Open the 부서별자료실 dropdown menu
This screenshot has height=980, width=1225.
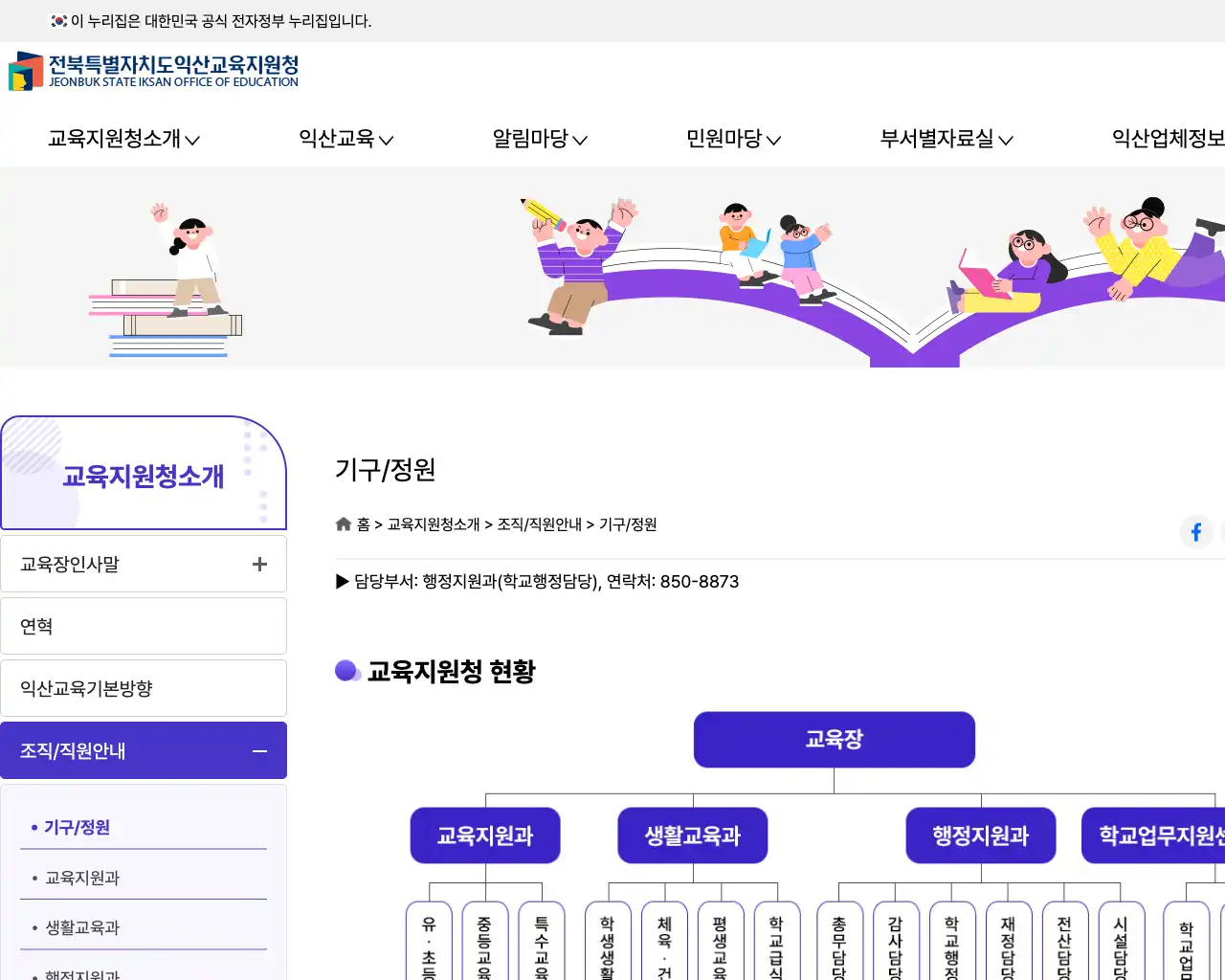(x=946, y=139)
